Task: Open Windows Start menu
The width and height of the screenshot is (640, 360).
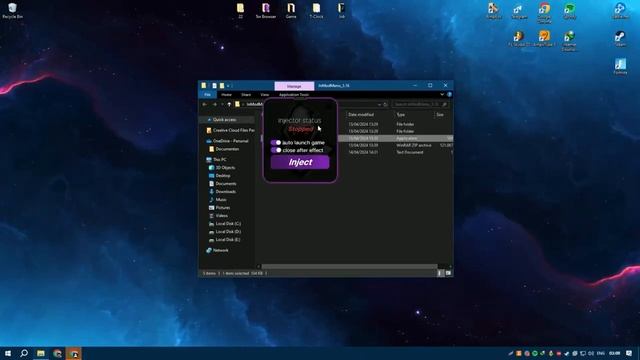Action: [x=7, y=353]
